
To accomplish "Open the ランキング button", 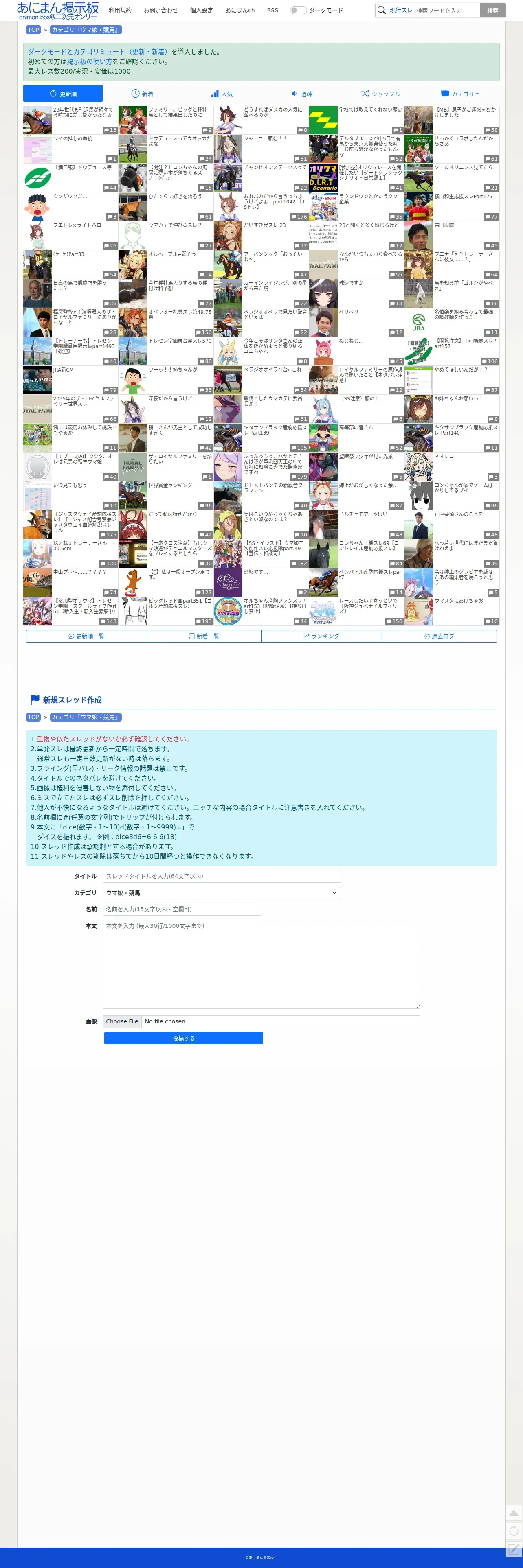I will point(321,636).
